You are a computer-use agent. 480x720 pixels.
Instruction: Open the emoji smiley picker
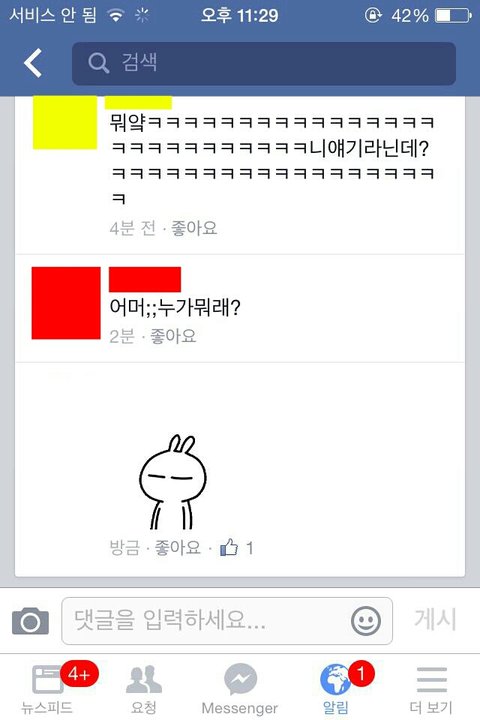click(366, 621)
